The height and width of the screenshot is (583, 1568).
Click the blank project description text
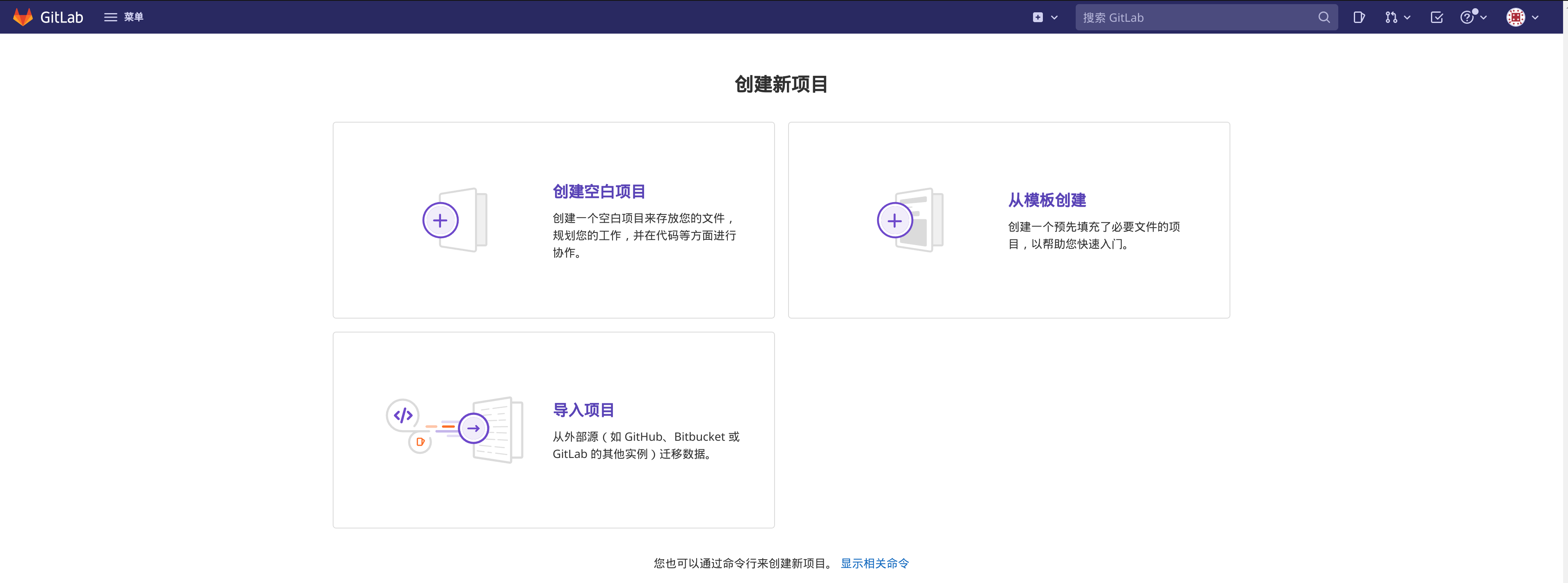pos(645,235)
